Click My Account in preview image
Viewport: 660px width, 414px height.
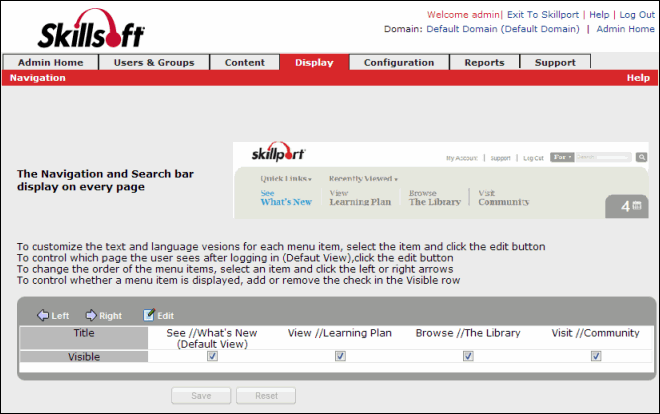pos(462,158)
